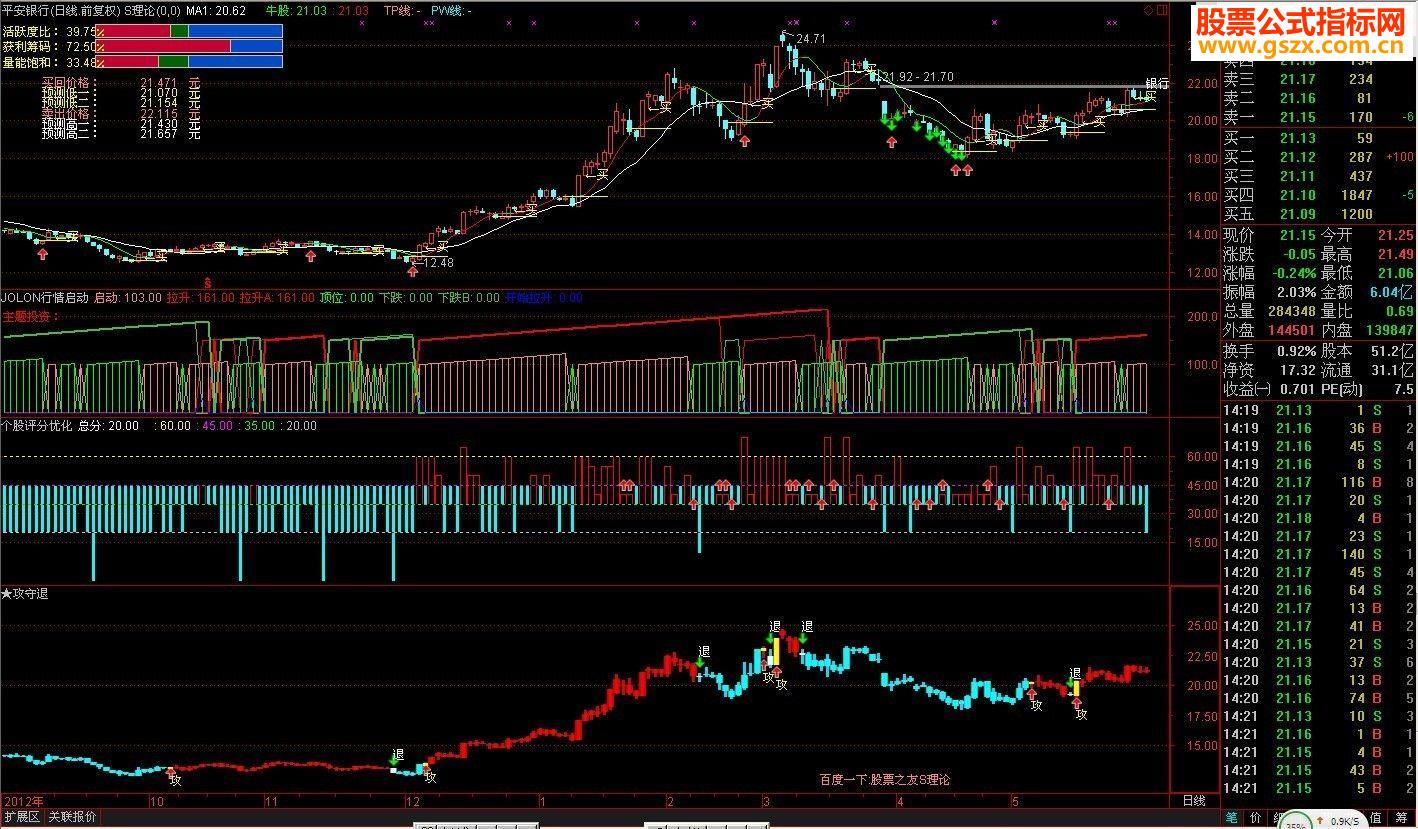Click the 收益(一) 0.701 value
The image size is (1418, 829).
click(x=1298, y=389)
